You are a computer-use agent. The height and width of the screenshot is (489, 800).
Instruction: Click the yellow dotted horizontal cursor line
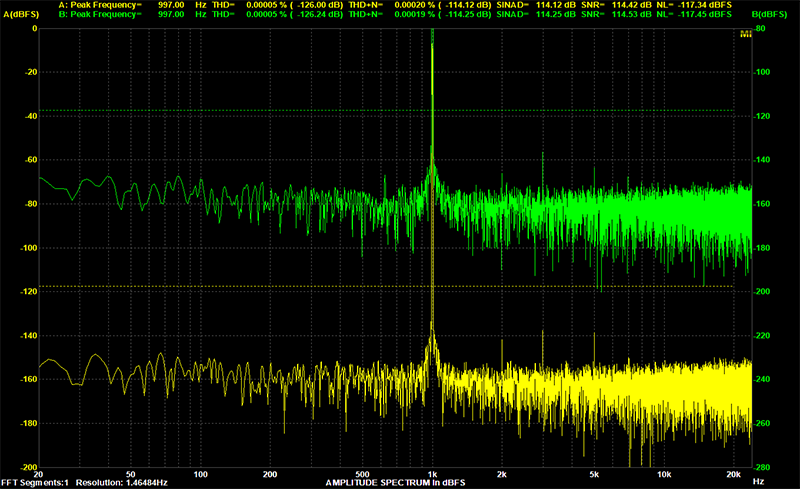coord(386,286)
